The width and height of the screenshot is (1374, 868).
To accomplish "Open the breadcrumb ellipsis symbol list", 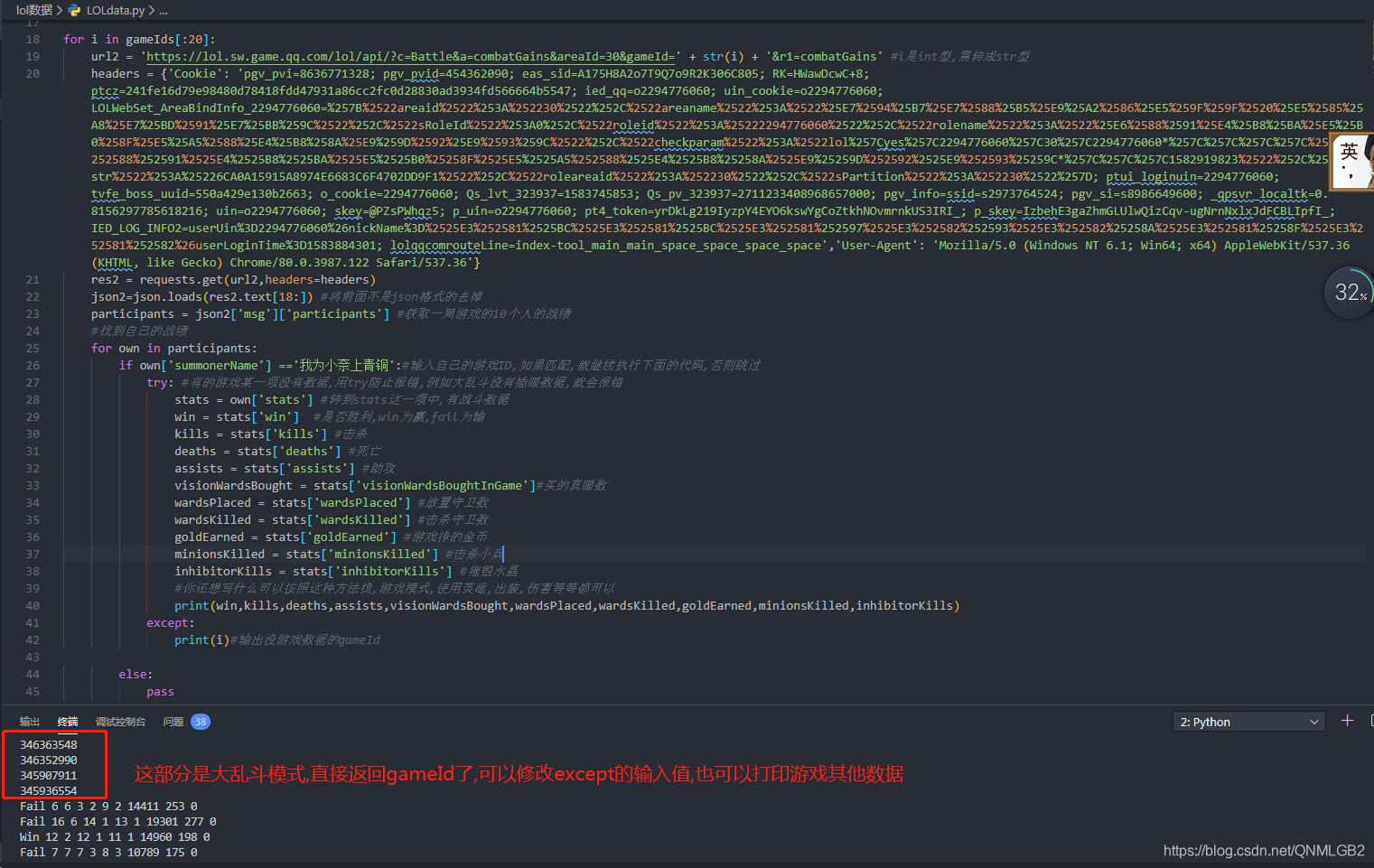I will coord(163,10).
